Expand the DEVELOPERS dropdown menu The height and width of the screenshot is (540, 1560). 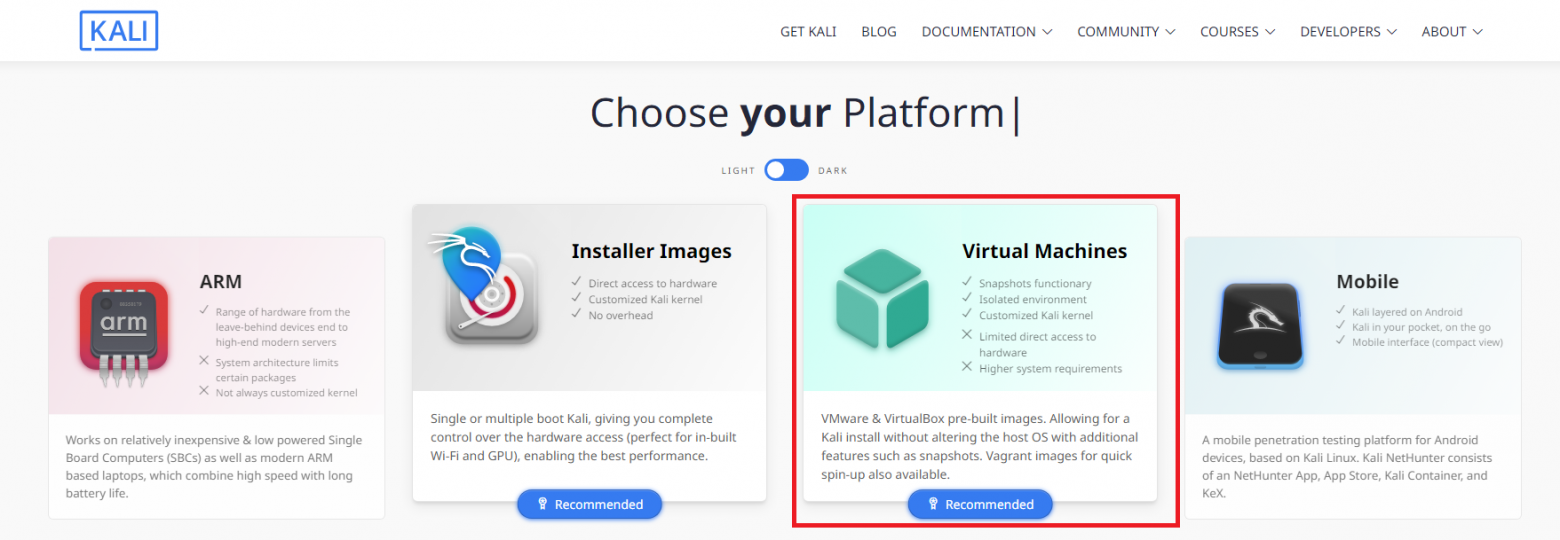coord(1348,32)
